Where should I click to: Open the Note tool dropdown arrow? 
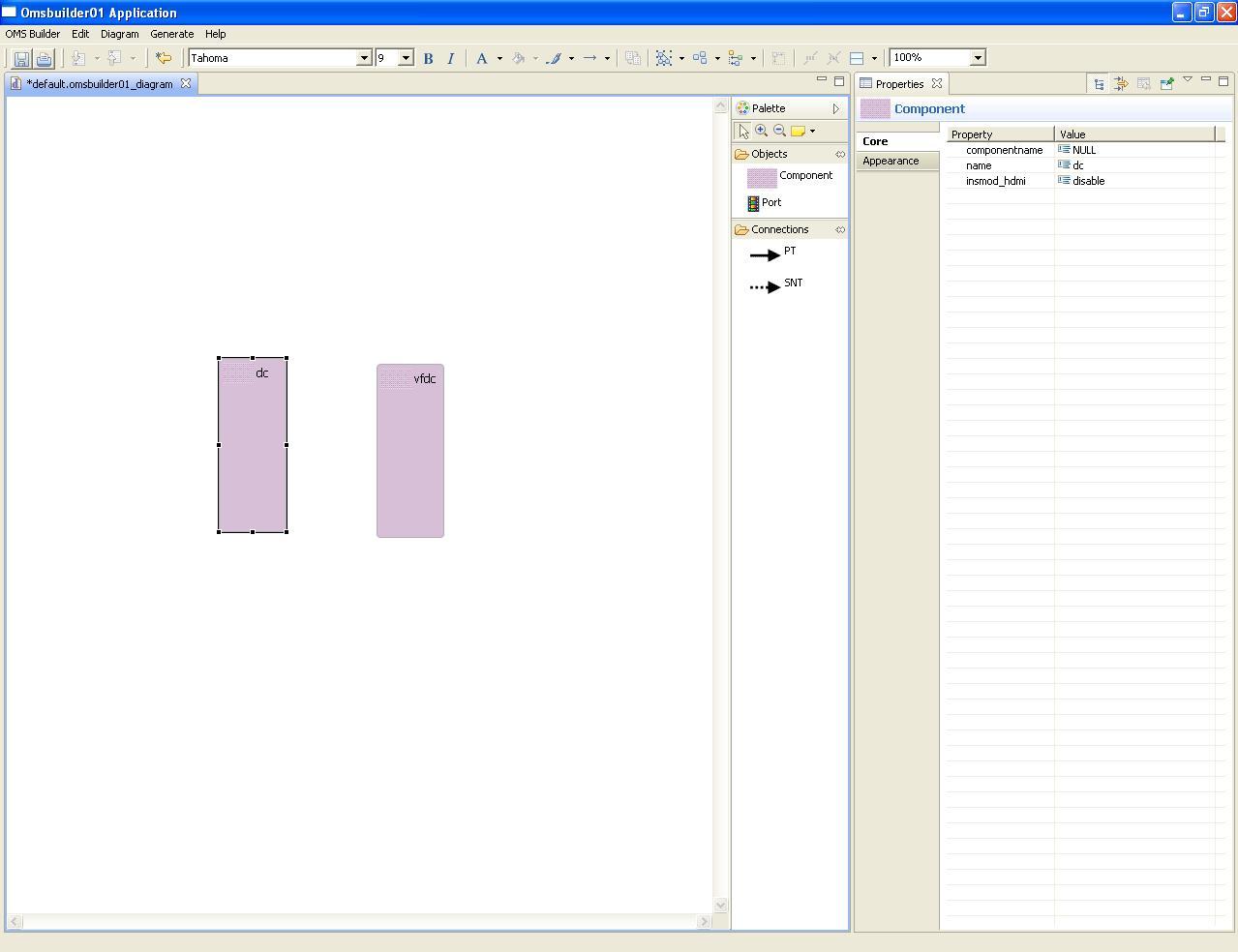[x=812, y=131]
